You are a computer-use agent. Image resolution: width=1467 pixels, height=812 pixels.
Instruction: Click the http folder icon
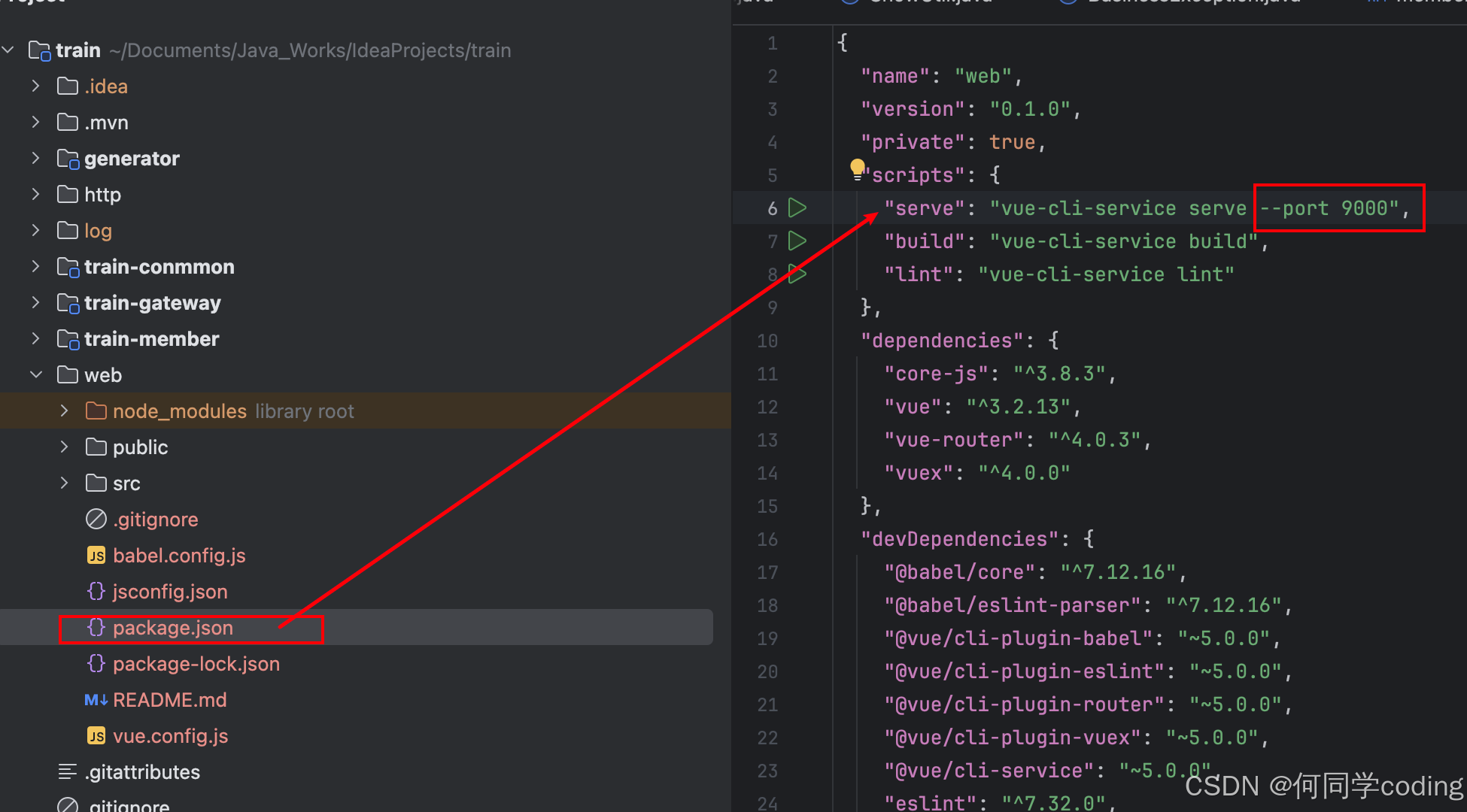click(68, 195)
